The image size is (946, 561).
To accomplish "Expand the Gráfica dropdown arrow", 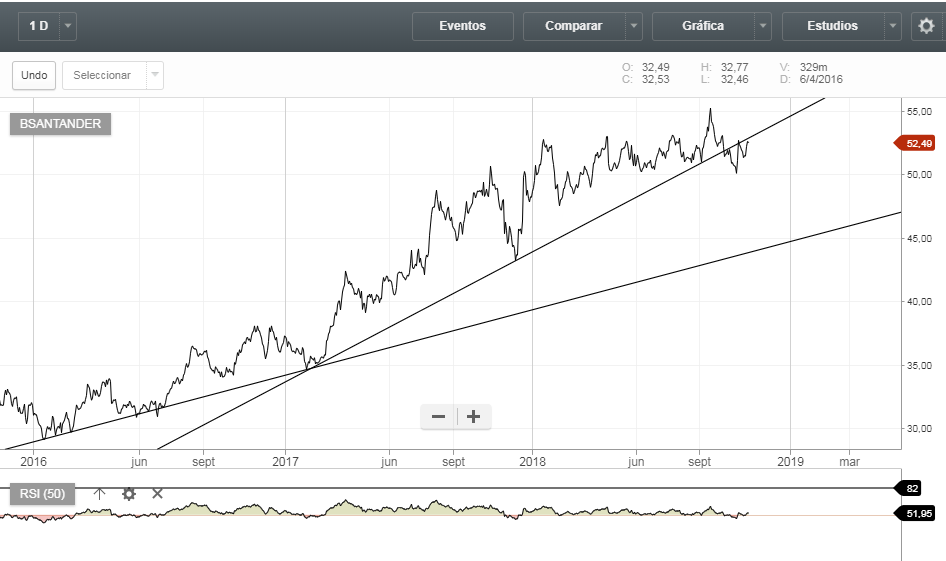I will (763, 26).
